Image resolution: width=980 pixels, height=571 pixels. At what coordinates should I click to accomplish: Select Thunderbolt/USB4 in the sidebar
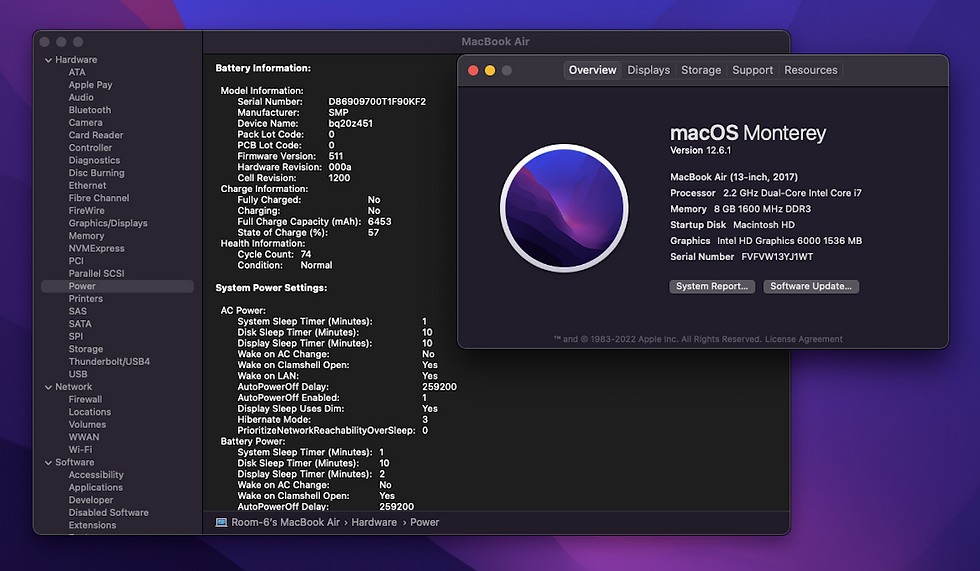tap(109, 362)
